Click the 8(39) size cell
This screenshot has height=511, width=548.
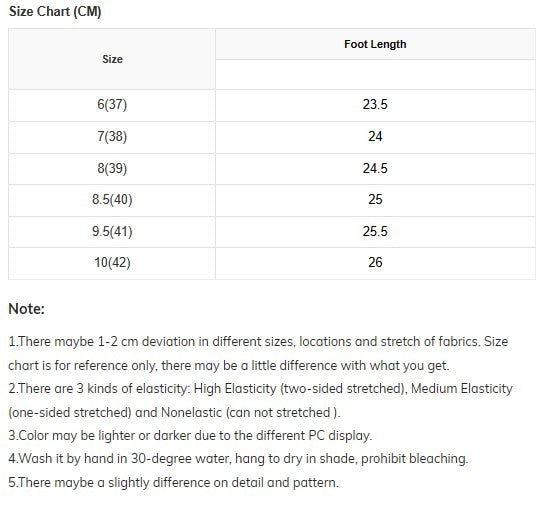click(112, 168)
